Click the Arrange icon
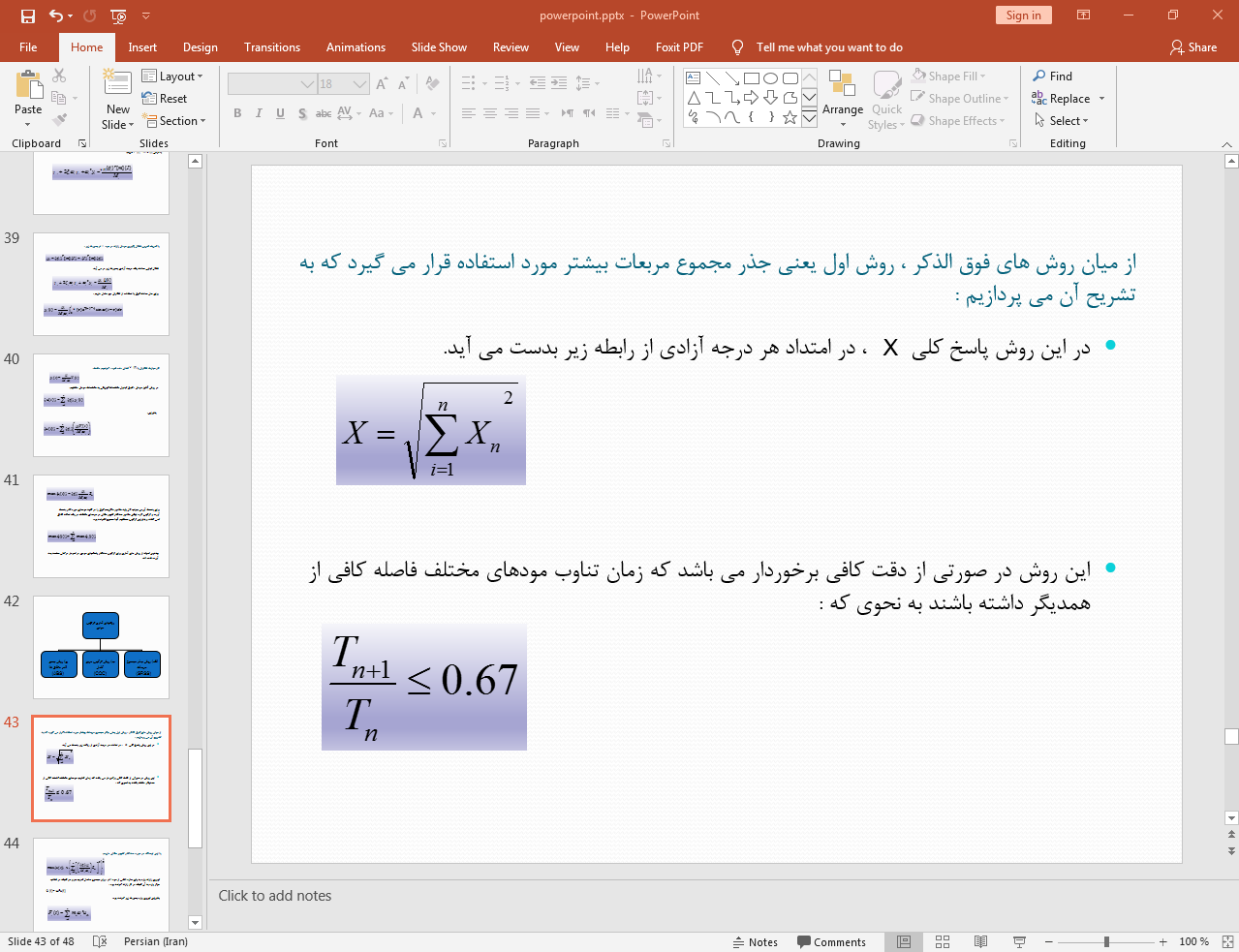The image size is (1239, 952). pyautogui.click(x=842, y=85)
